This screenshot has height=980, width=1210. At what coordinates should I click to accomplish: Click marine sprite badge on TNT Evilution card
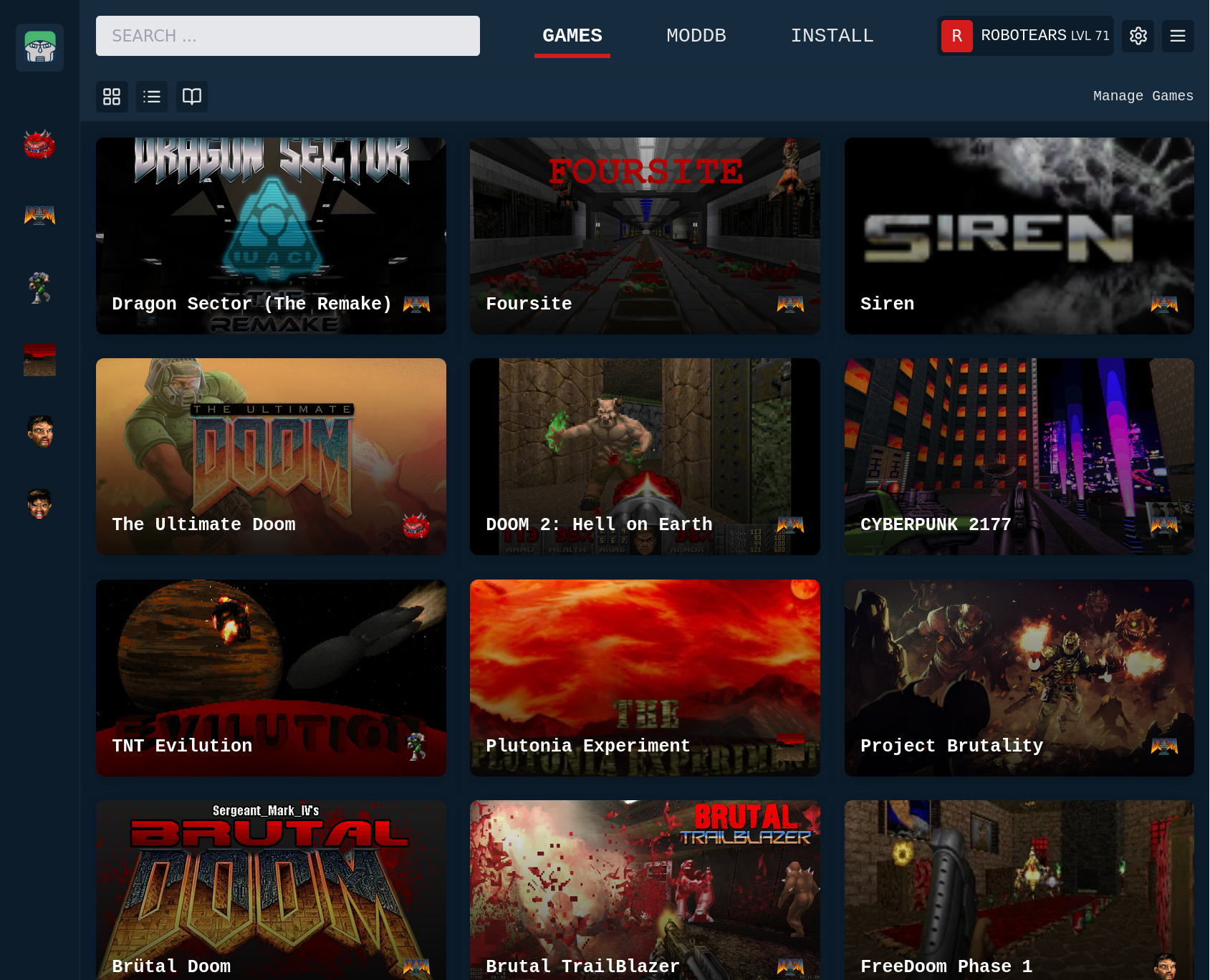[x=416, y=746]
